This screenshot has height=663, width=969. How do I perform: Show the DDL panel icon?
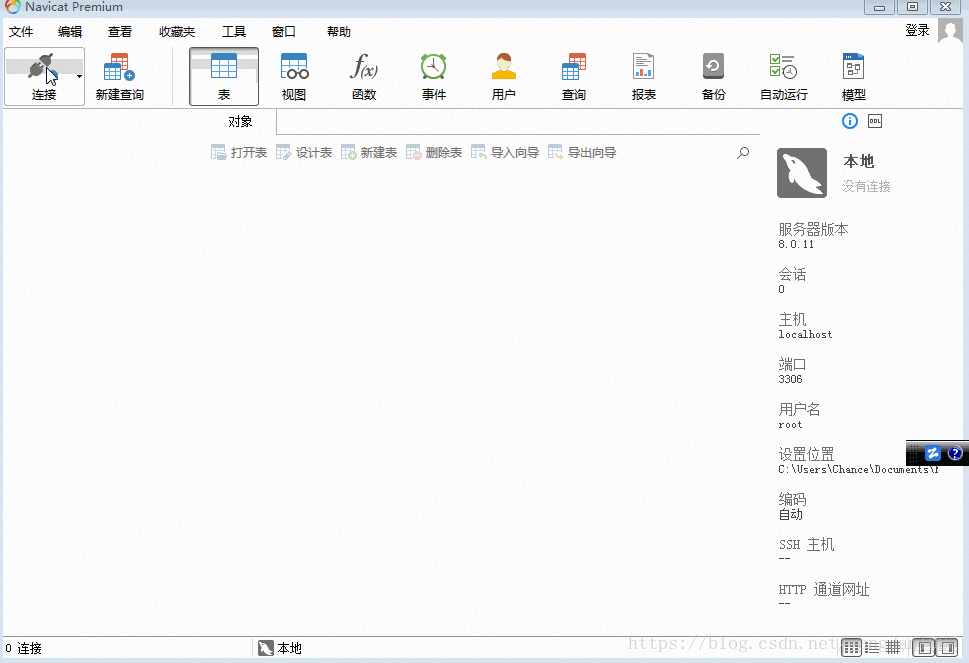tap(874, 121)
